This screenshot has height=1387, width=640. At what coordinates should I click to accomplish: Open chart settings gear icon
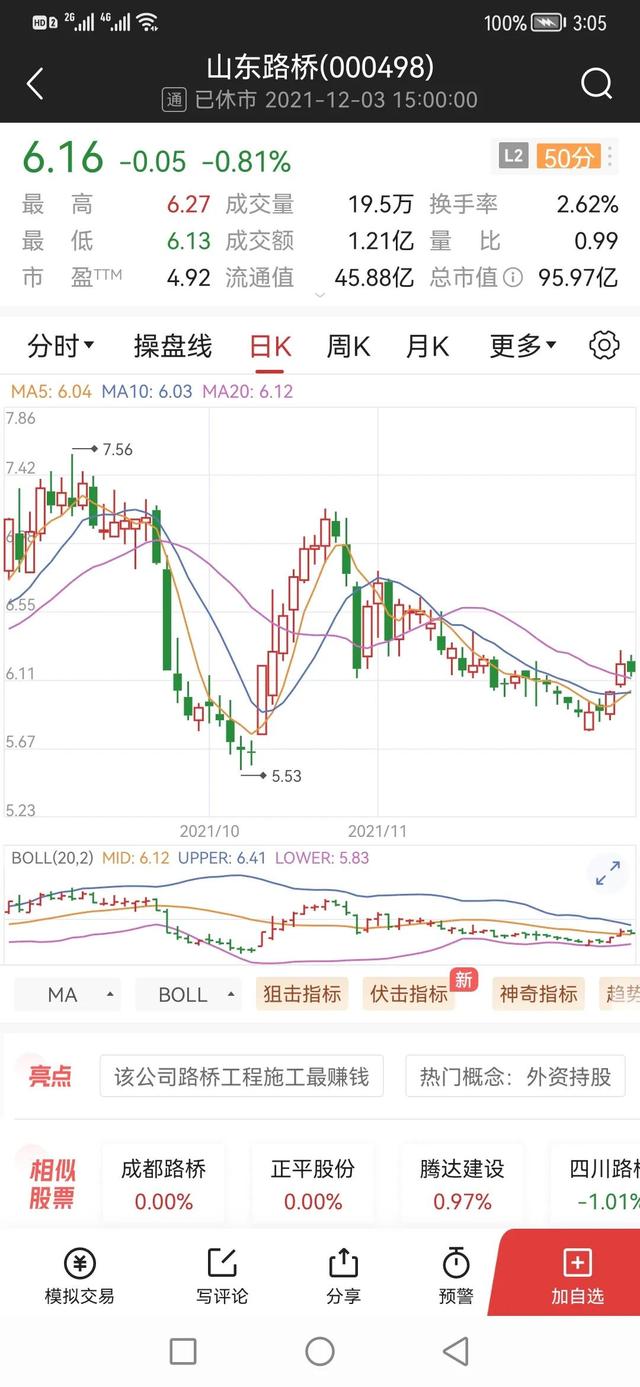pos(604,346)
